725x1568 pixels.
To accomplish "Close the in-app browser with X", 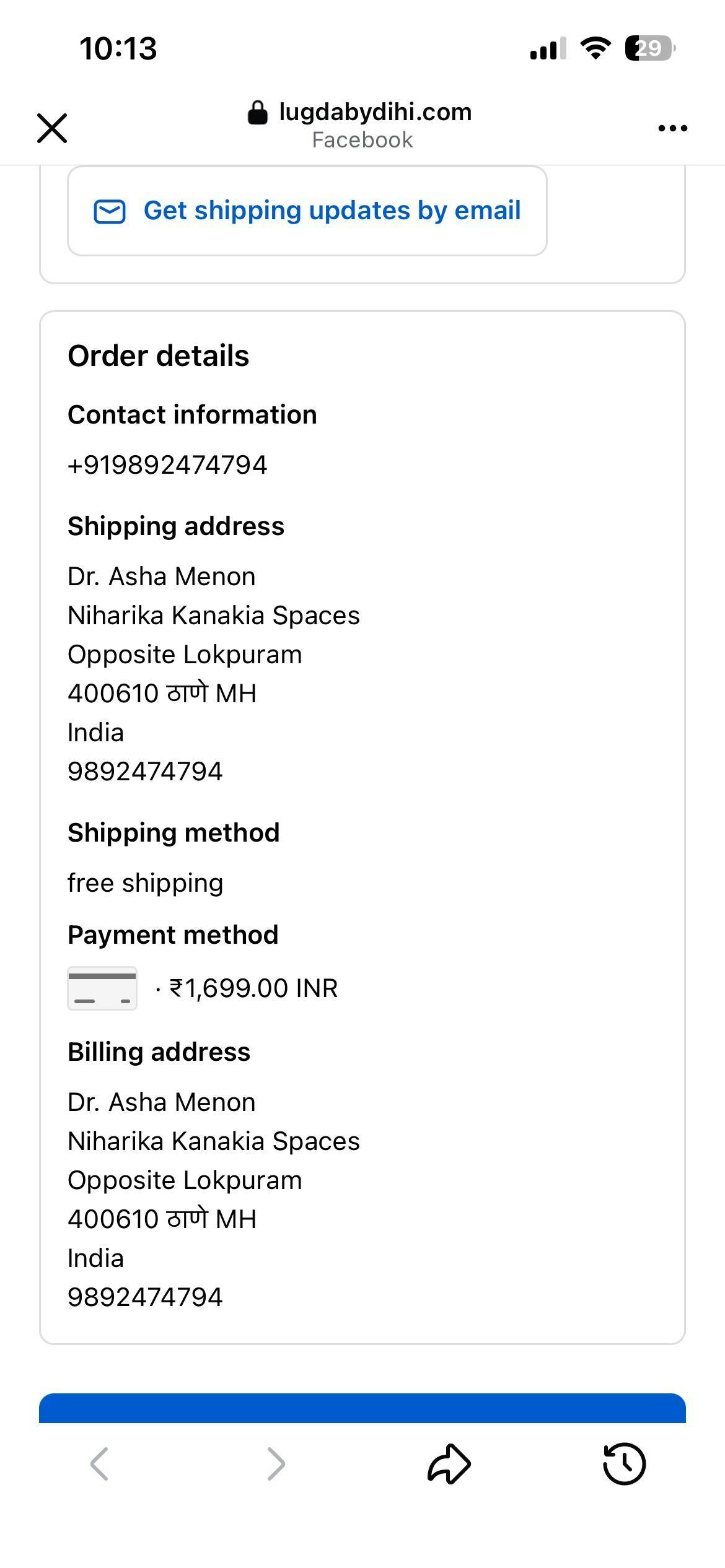I will (52, 128).
